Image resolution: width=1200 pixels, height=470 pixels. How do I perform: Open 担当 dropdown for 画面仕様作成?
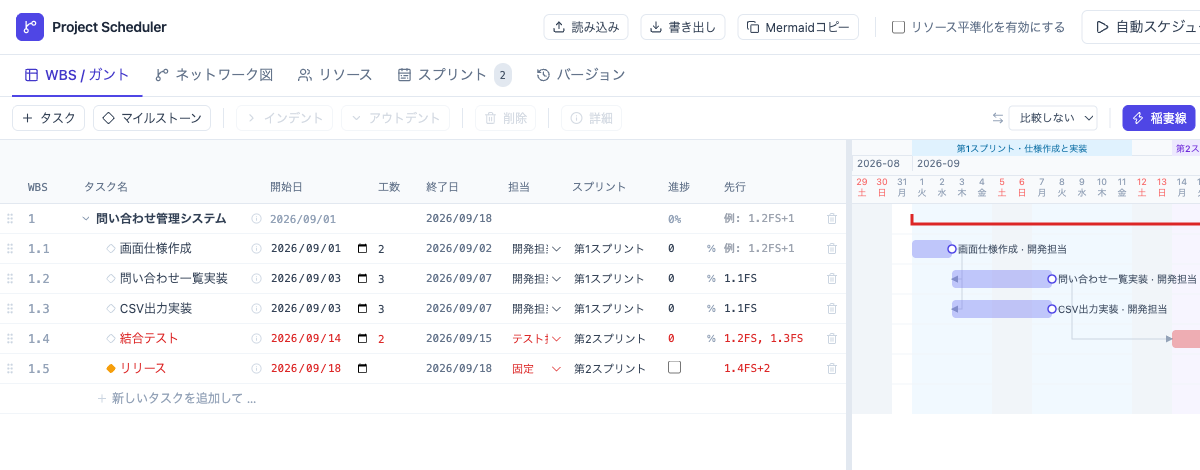point(536,249)
